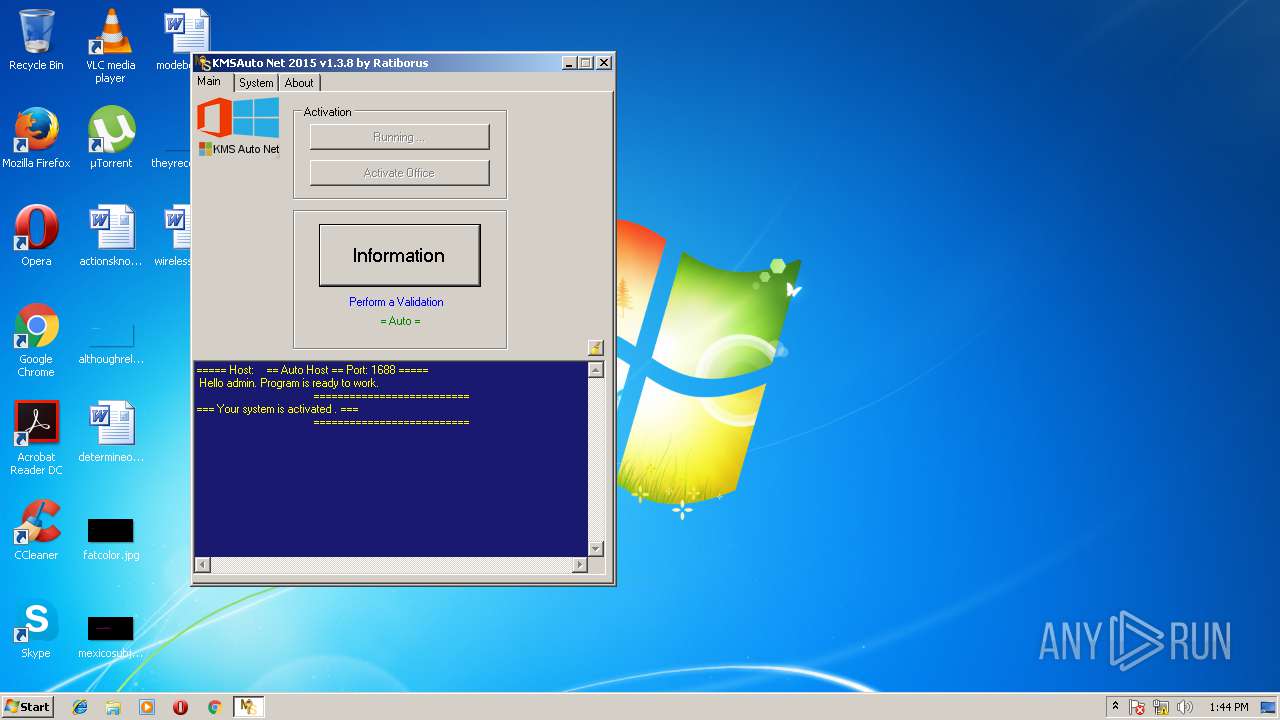Select actionskno... Word document icon
The height and width of the screenshot is (720, 1280).
[110, 236]
